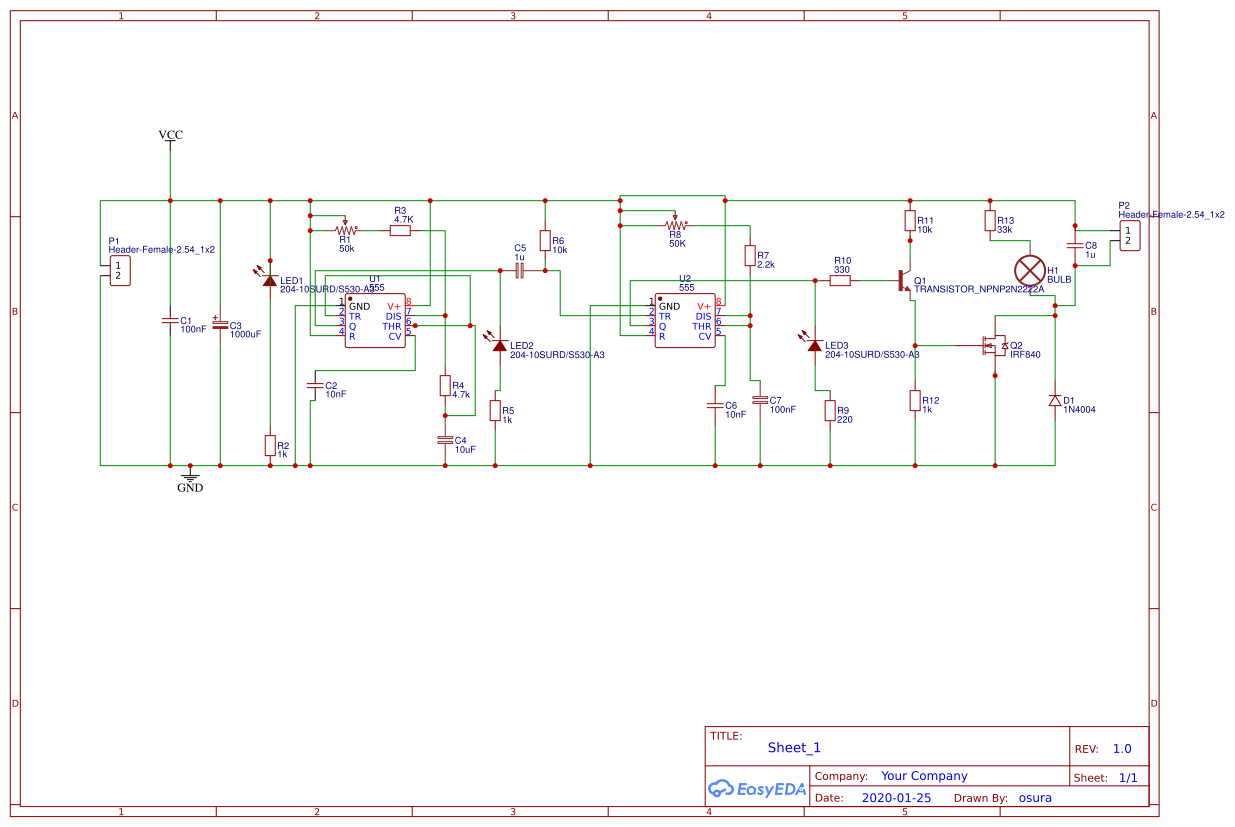1235x827 pixels.
Task: Select the C7 100nF capacitor symbol
Action: (760, 400)
